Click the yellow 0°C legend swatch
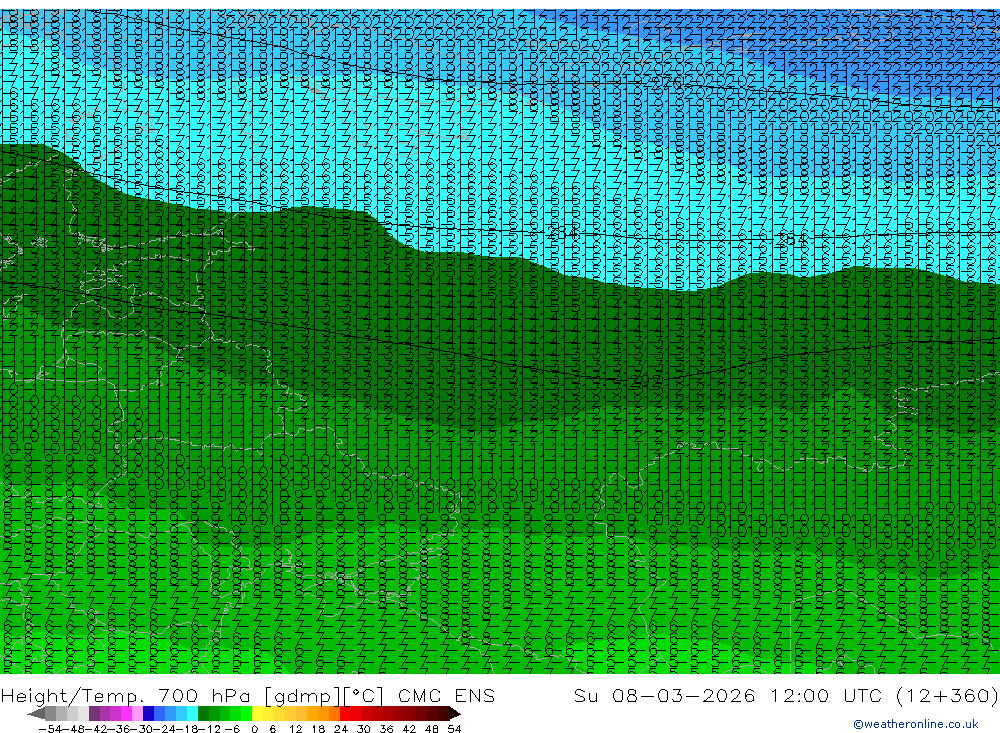The image size is (1000, 733). tap(258, 714)
